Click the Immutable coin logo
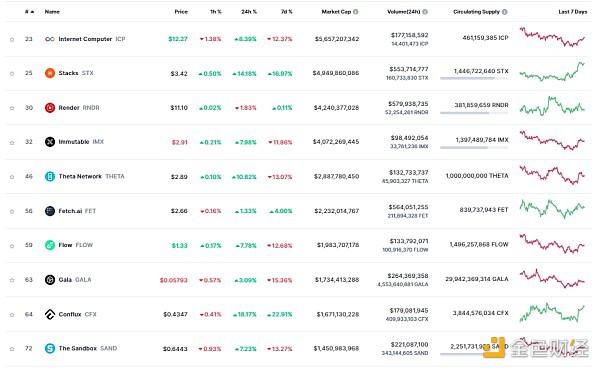 tap(50, 142)
